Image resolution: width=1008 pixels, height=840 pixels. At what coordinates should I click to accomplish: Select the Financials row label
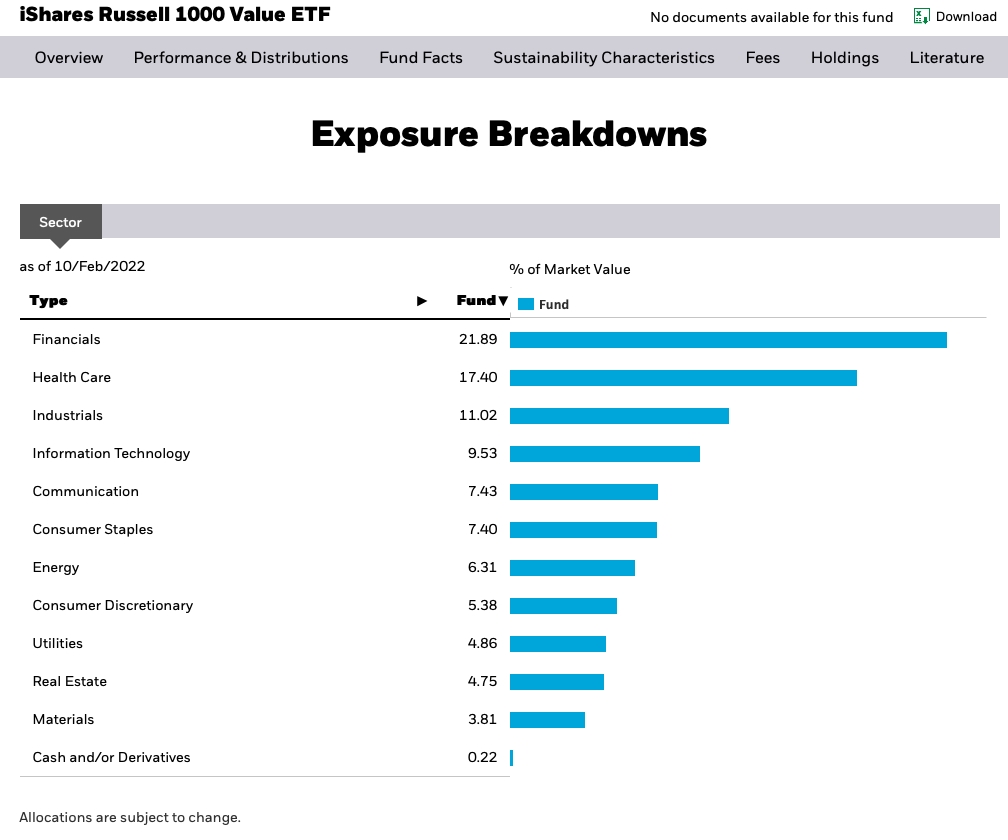(x=66, y=339)
